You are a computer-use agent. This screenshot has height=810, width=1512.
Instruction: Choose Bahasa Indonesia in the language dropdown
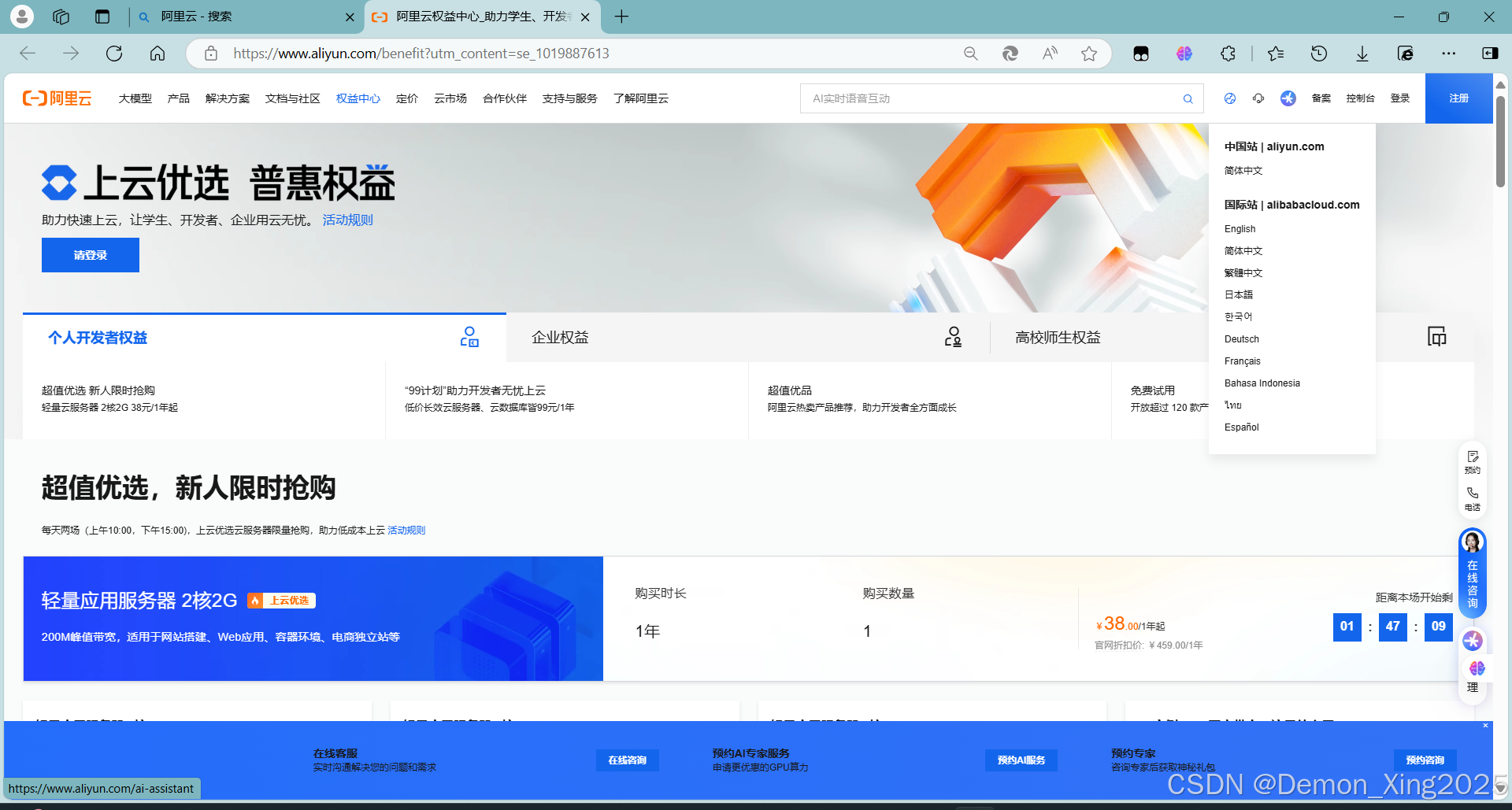point(1262,383)
